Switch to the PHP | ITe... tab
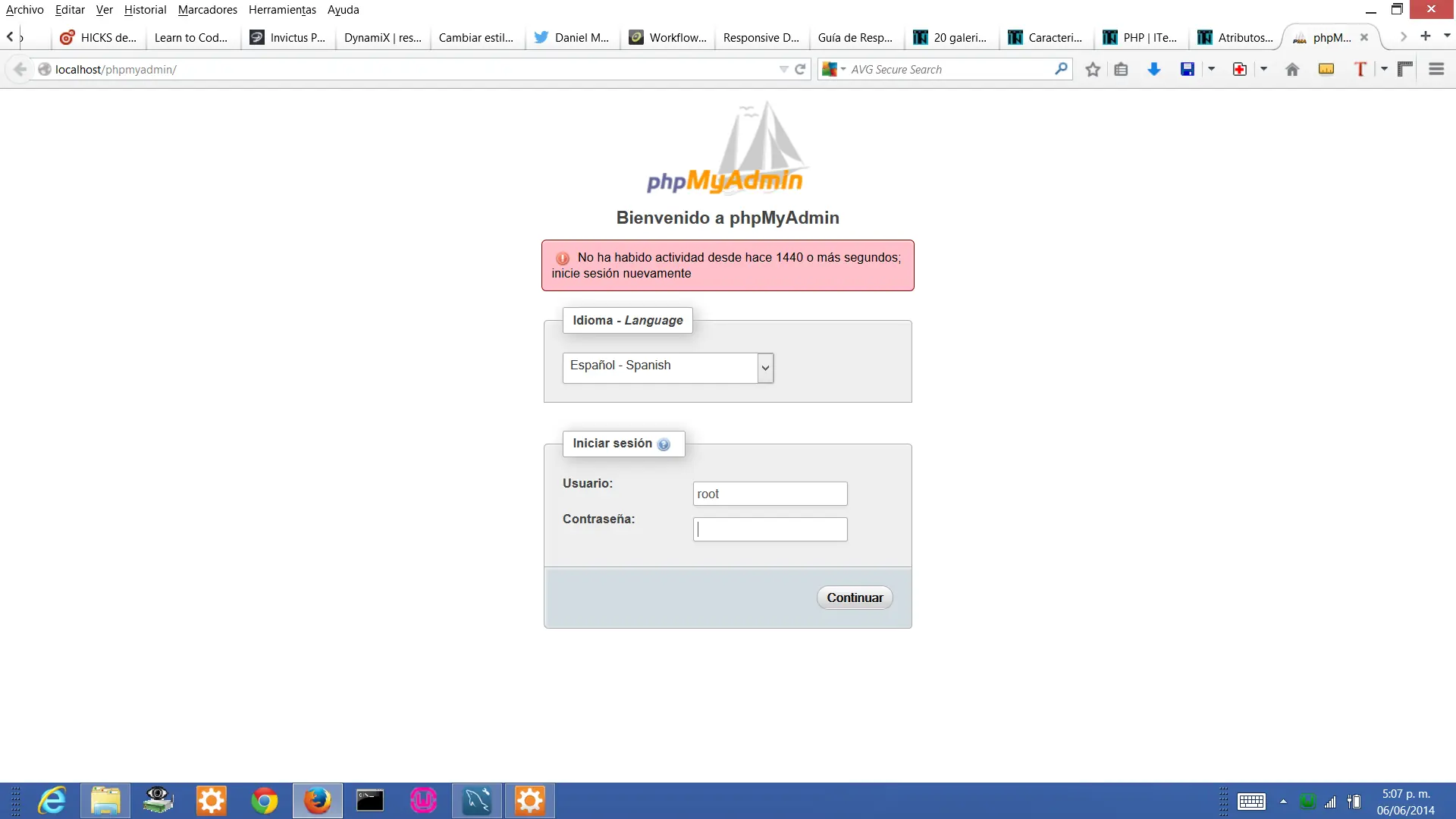The height and width of the screenshot is (819, 1456). click(1141, 37)
